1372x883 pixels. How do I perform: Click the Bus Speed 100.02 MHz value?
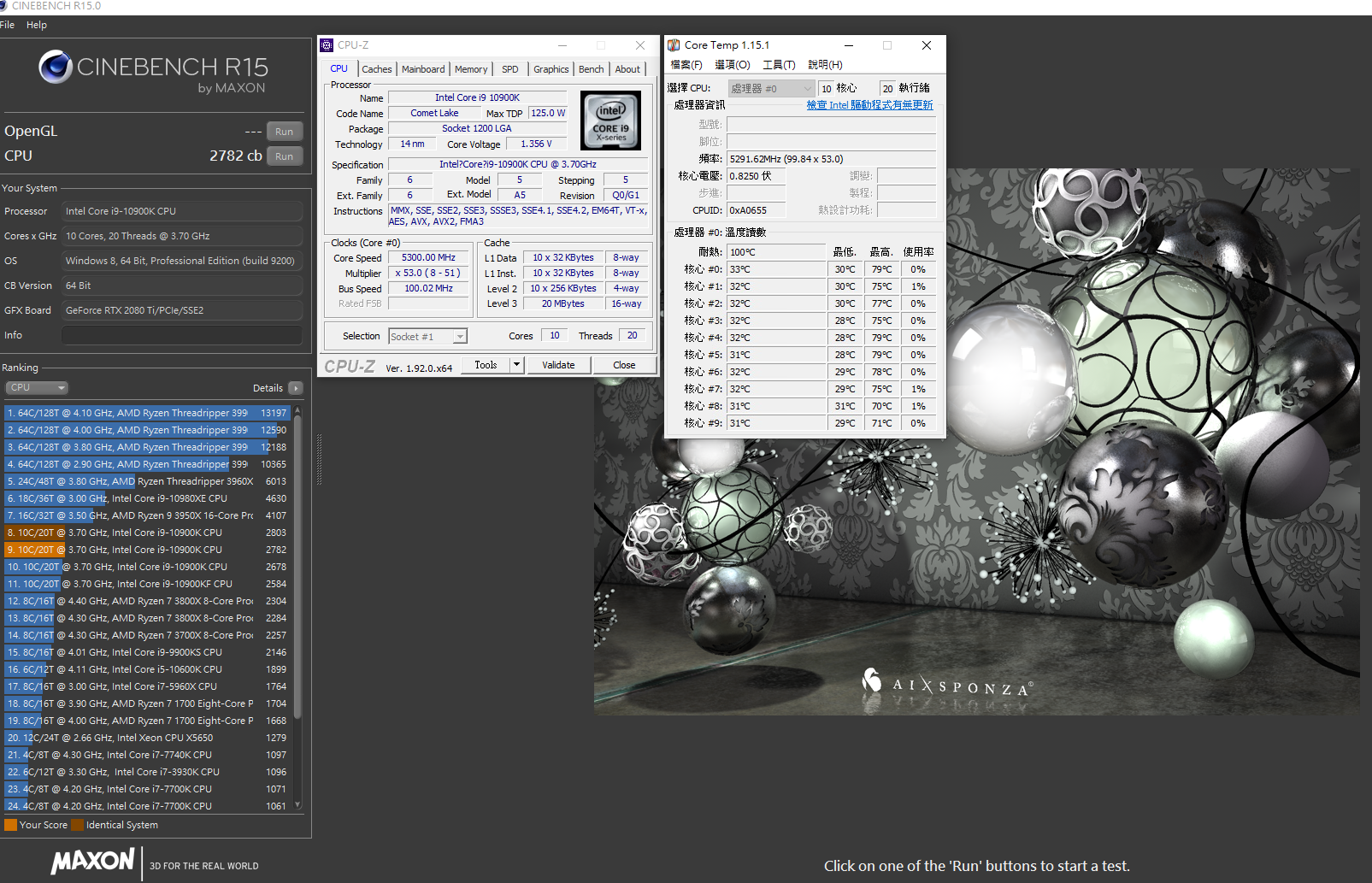pyautogui.click(x=429, y=289)
